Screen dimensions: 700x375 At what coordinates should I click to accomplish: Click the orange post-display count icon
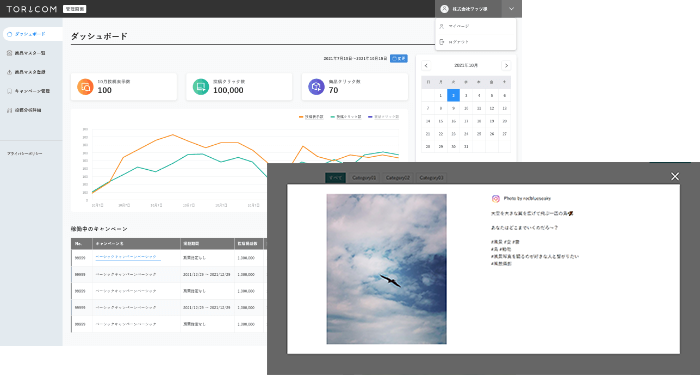coord(85,87)
